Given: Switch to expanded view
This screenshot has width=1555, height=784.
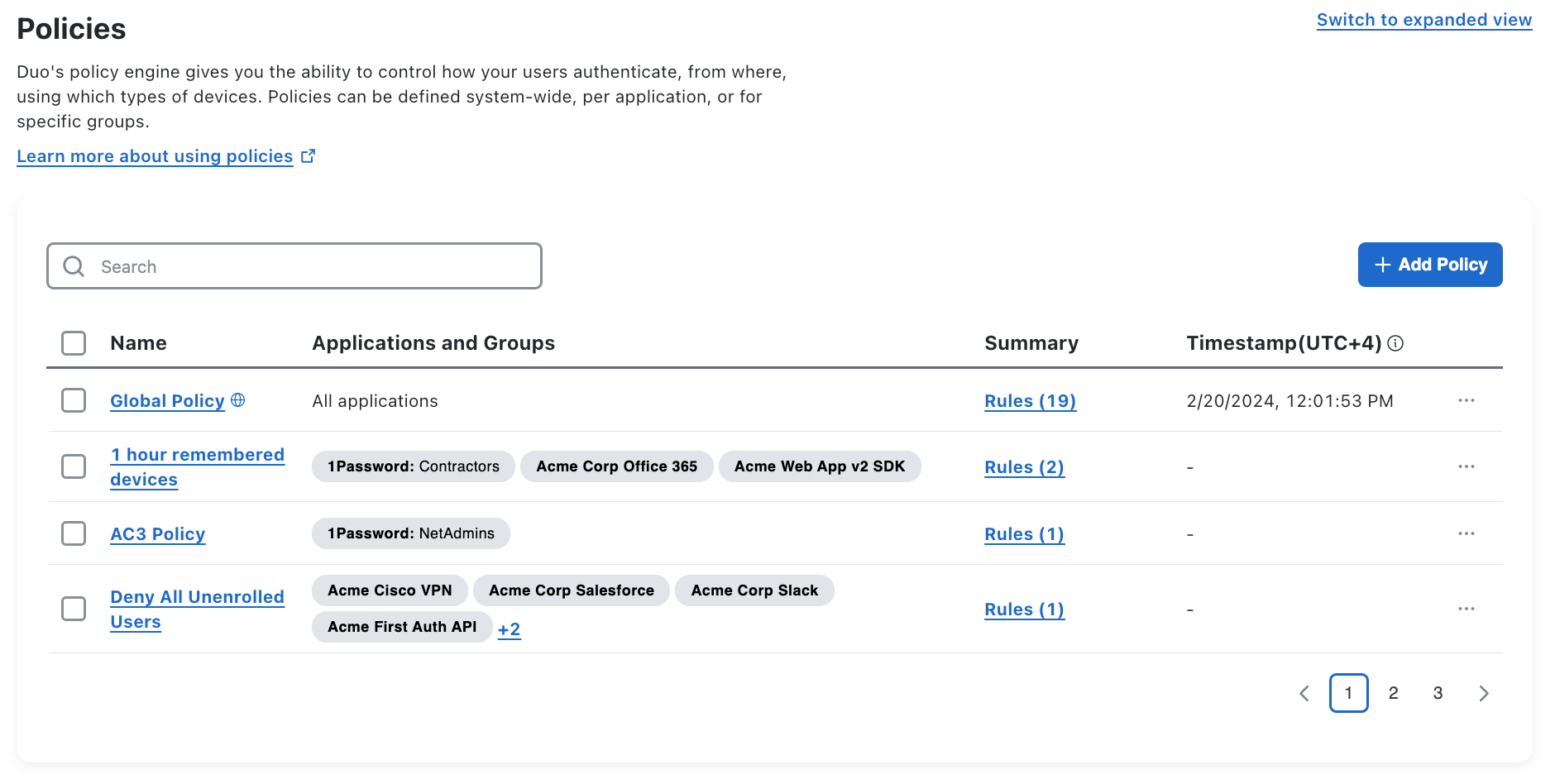Looking at the screenshot, I should tap(1423, 20).
